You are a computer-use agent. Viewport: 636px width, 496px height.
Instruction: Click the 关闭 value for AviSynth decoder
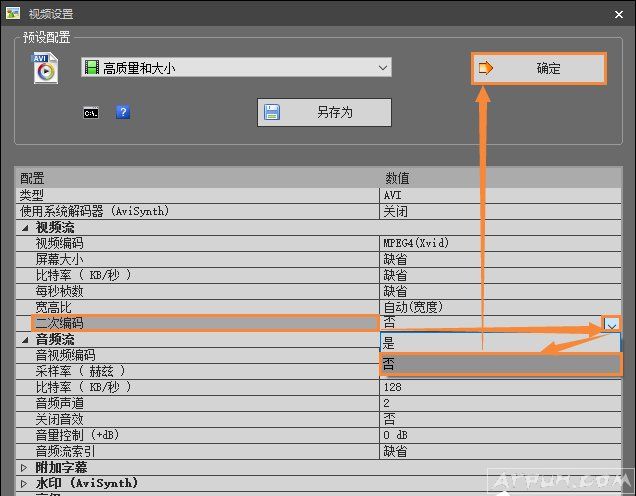[x=500, y=212]
